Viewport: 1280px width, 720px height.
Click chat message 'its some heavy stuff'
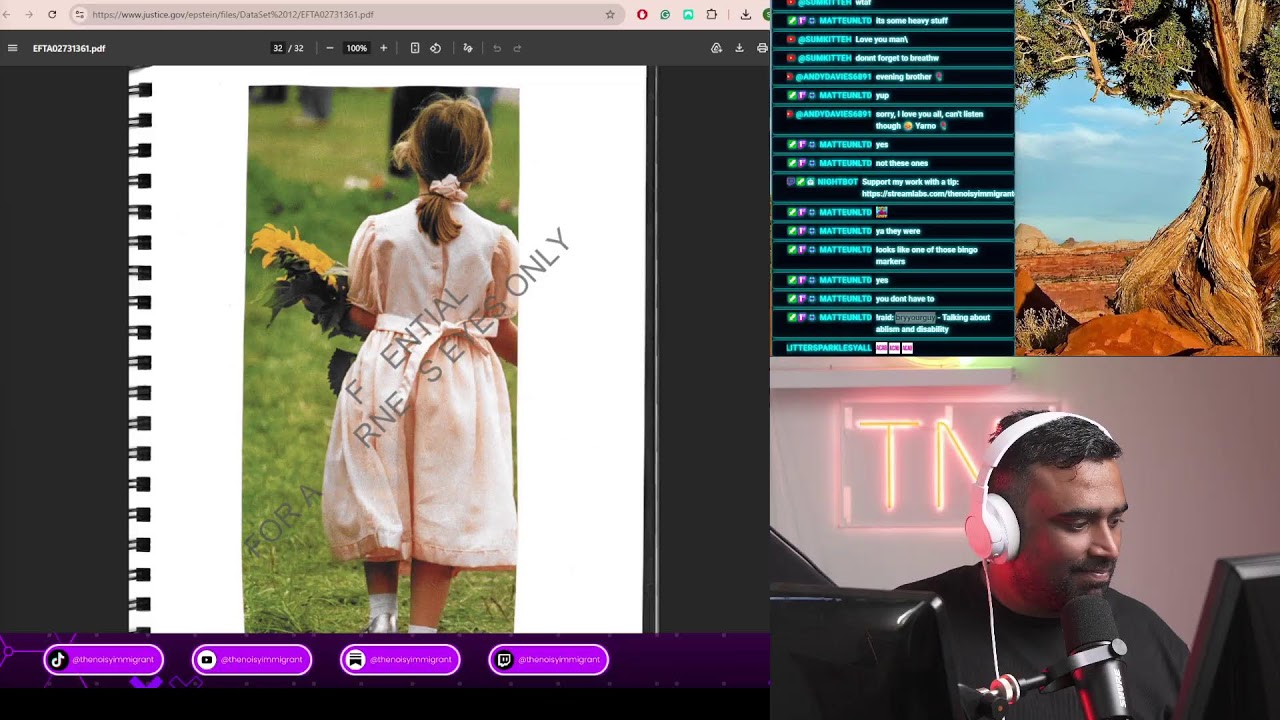(911, 20)
